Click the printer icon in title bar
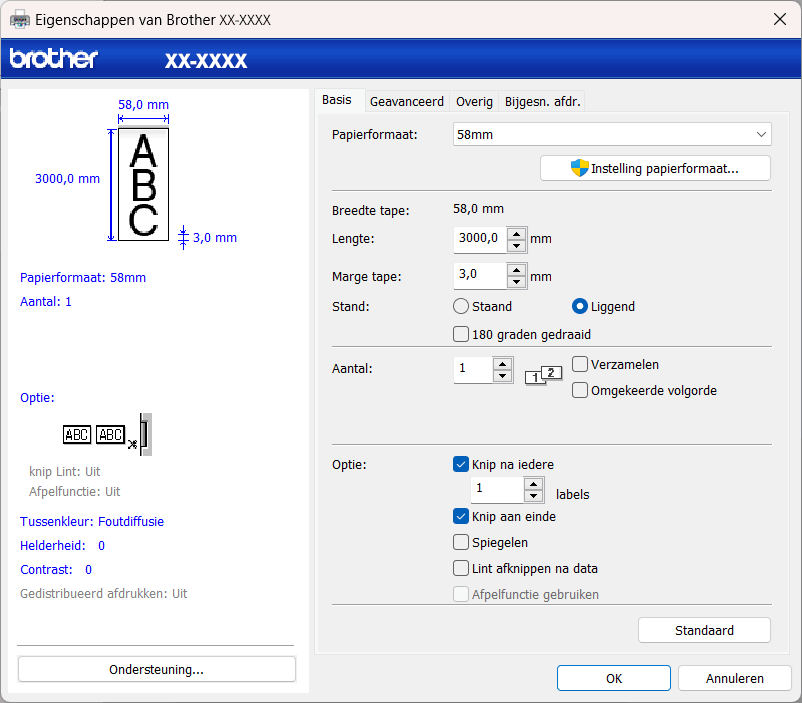The image size is (802, 703). pyautogui.click(x=20, y=19)
